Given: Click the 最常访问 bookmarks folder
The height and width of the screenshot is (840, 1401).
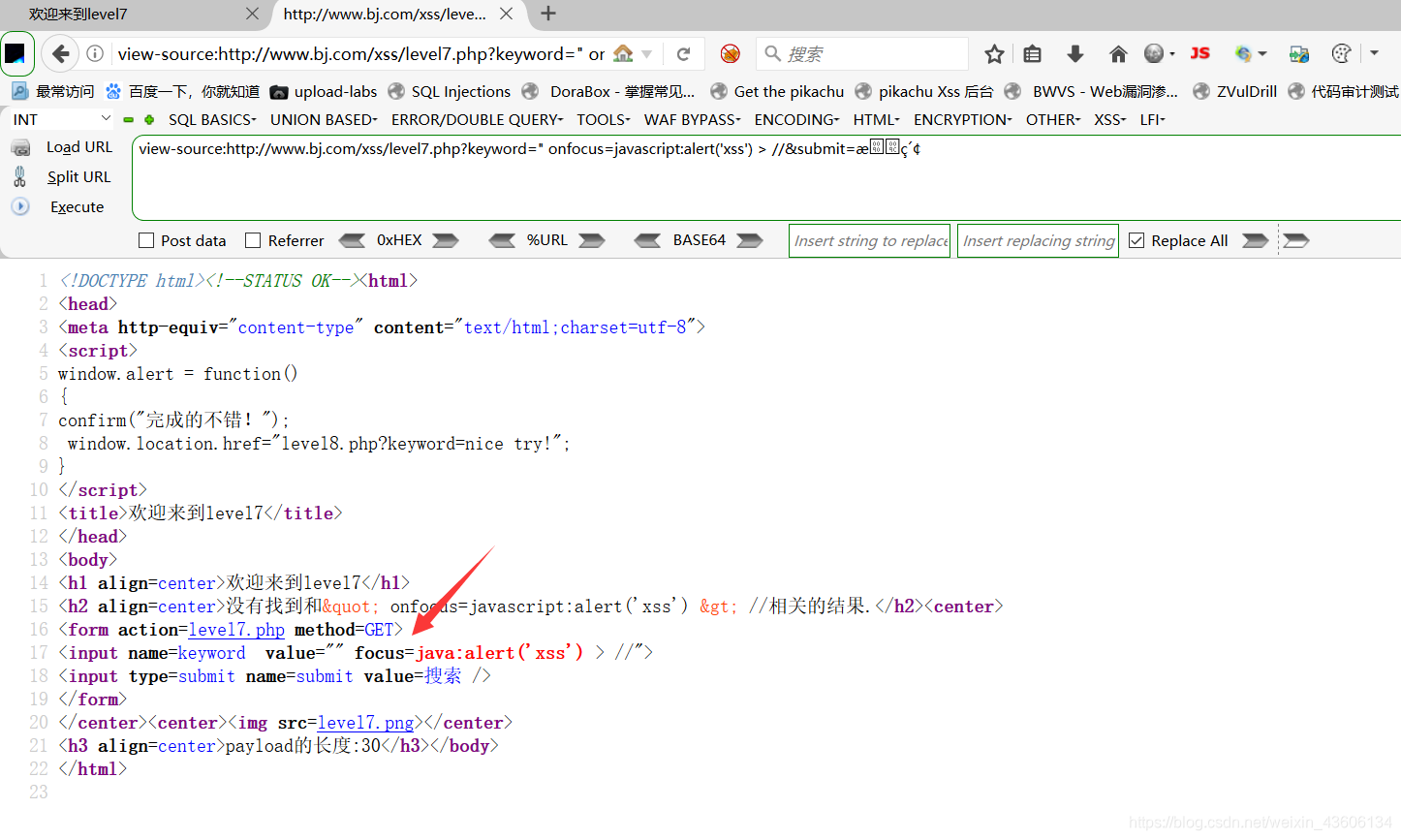Looking at the screenshot, I should [x=52, y=91].
